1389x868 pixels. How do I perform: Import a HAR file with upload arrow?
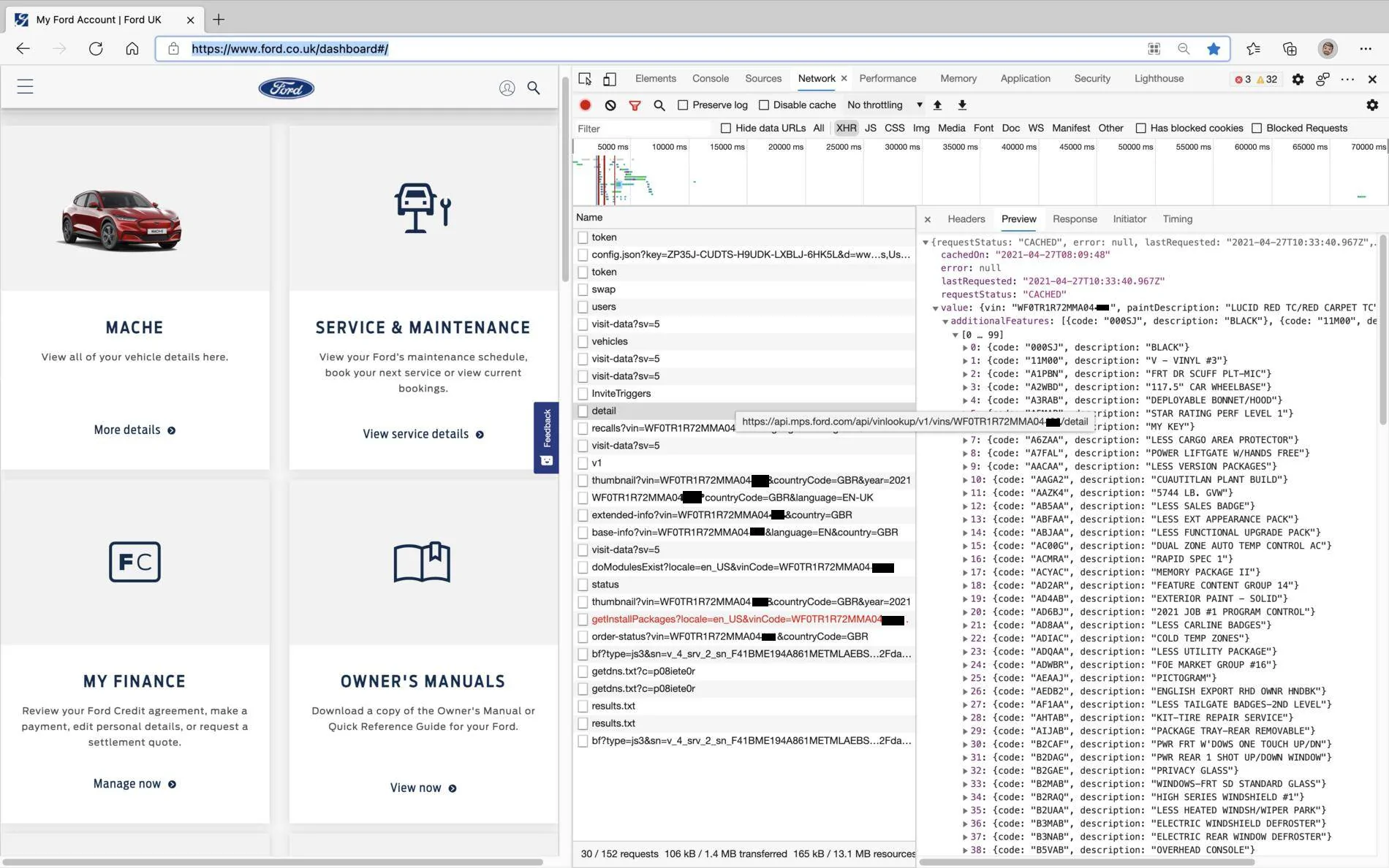click(x=937, y=105)
